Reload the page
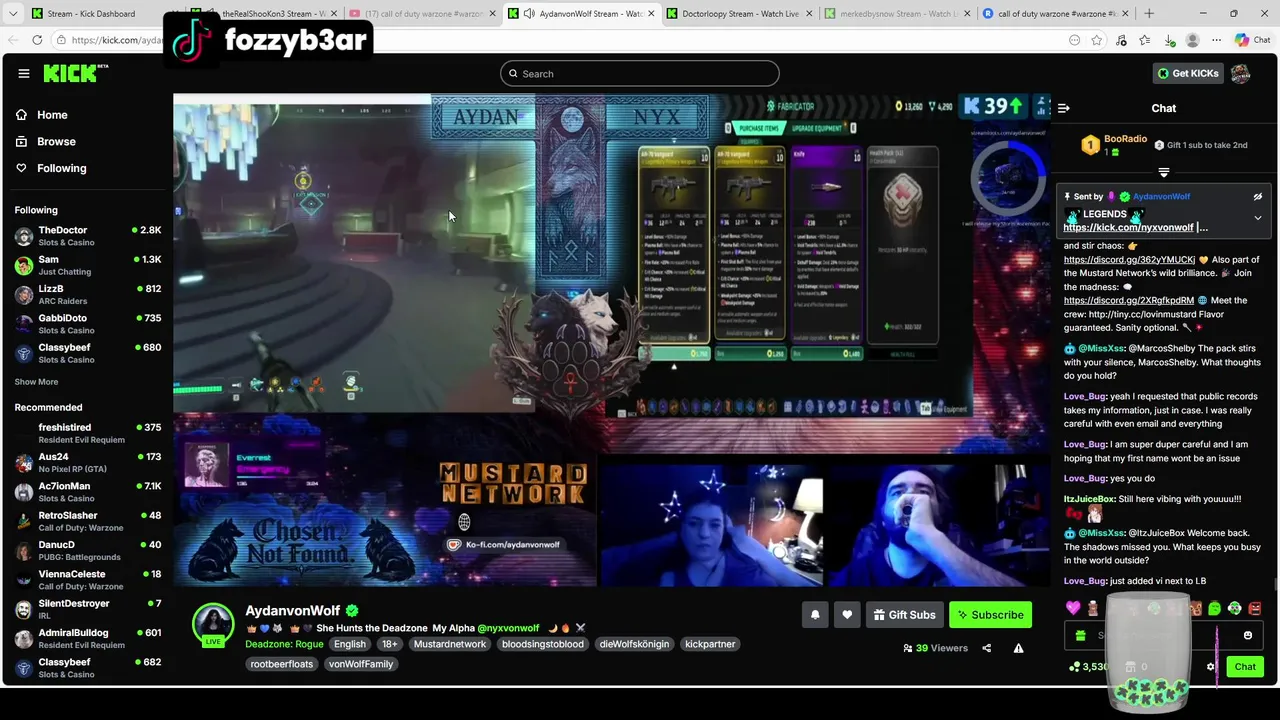 [x=37, y=40]
